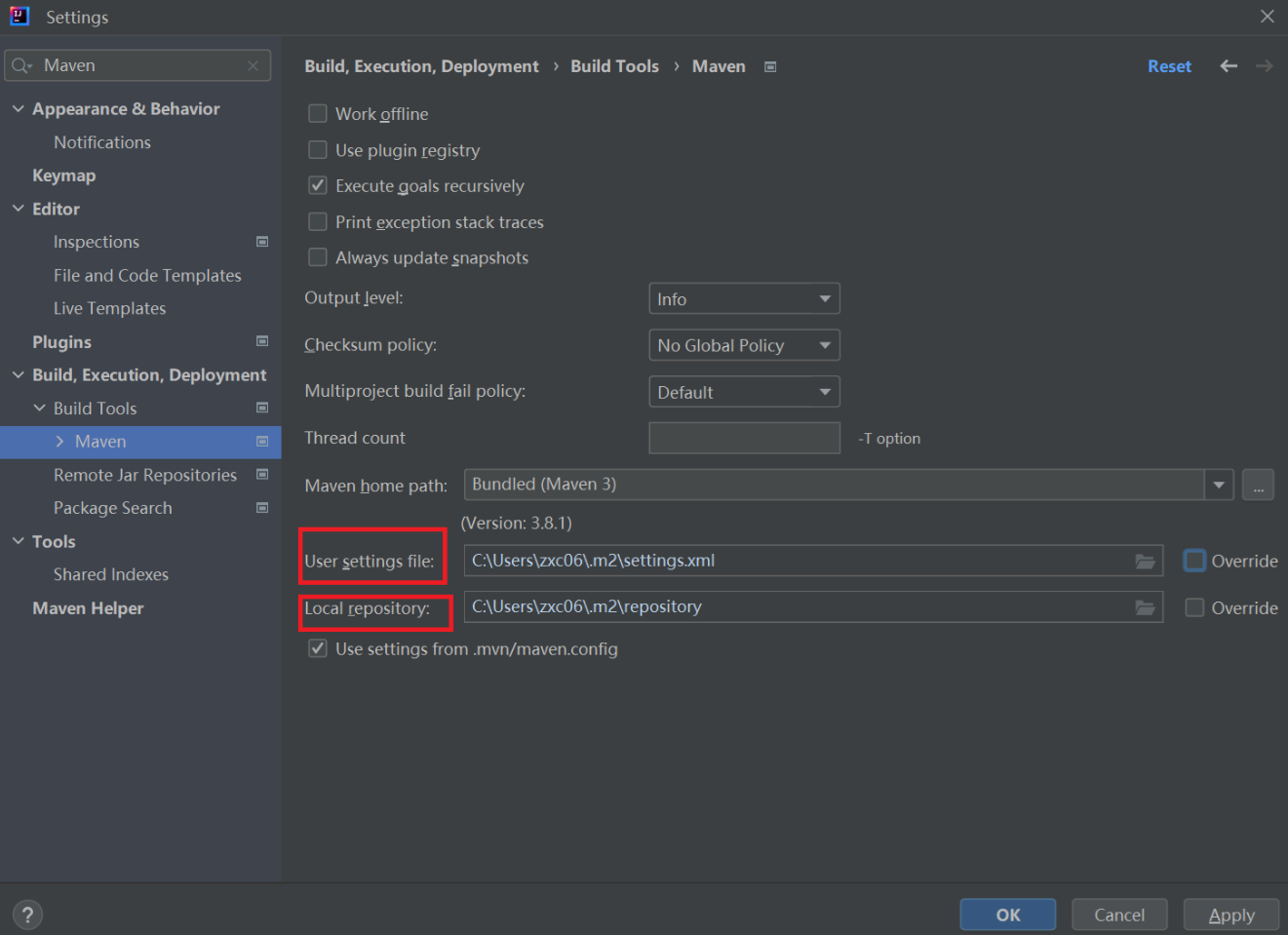Image resolution: width=1288 pixels, height=935 pixels.
Task: Click the project-level icon beside Plugins
Action: [x=262, y=341]
